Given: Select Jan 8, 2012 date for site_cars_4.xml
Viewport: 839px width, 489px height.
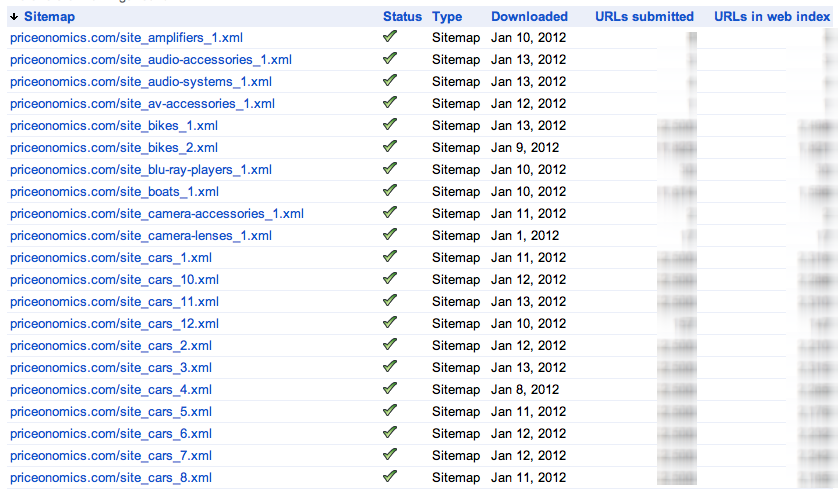Looking at the screenshot, I should [x=525, y=389].
